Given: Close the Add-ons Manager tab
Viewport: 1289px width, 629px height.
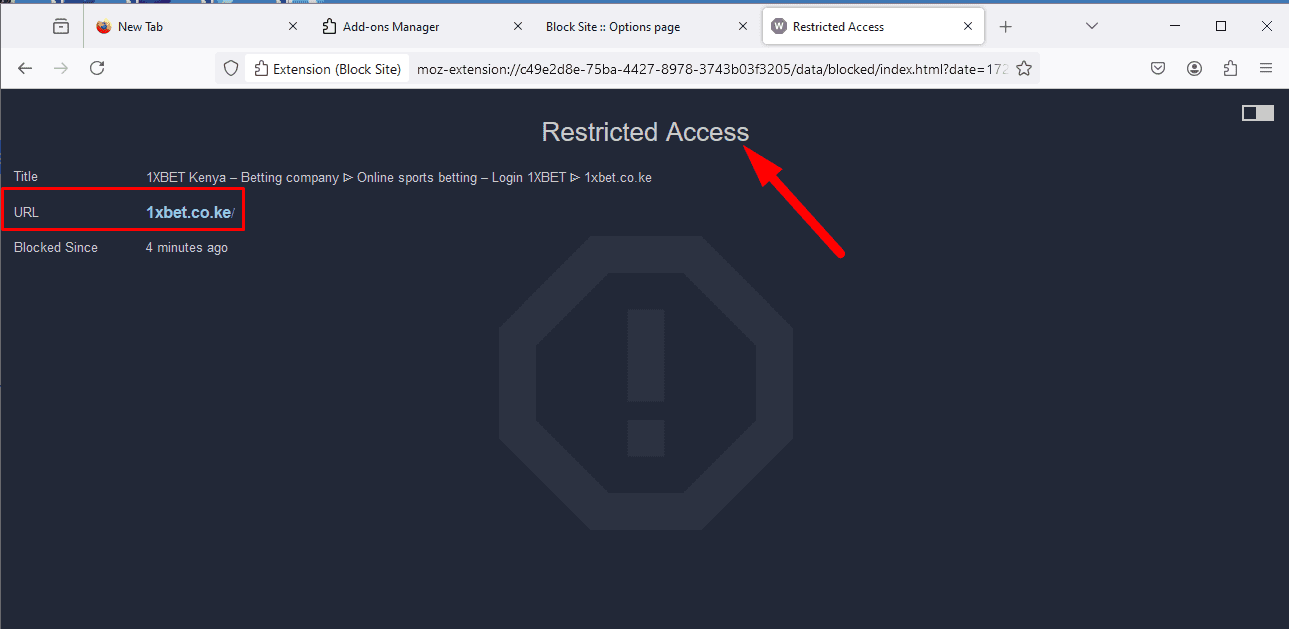Looking at the screenshot, I should tap(517, 27).
